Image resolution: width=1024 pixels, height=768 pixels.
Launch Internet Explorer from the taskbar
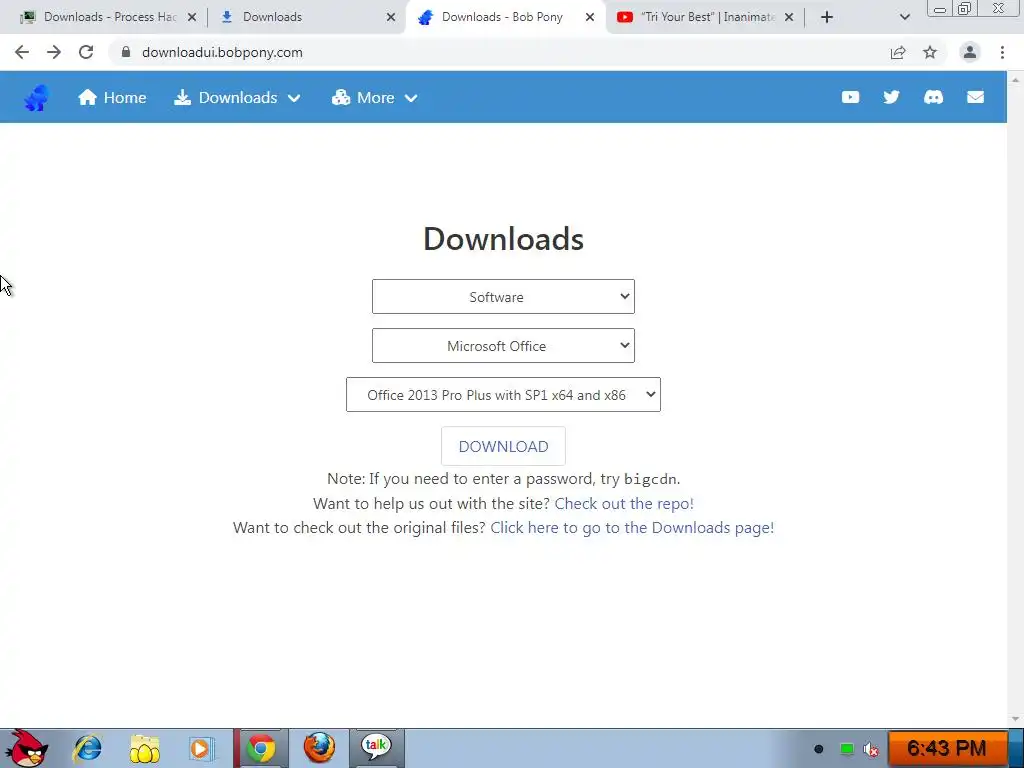coord(88,748)
